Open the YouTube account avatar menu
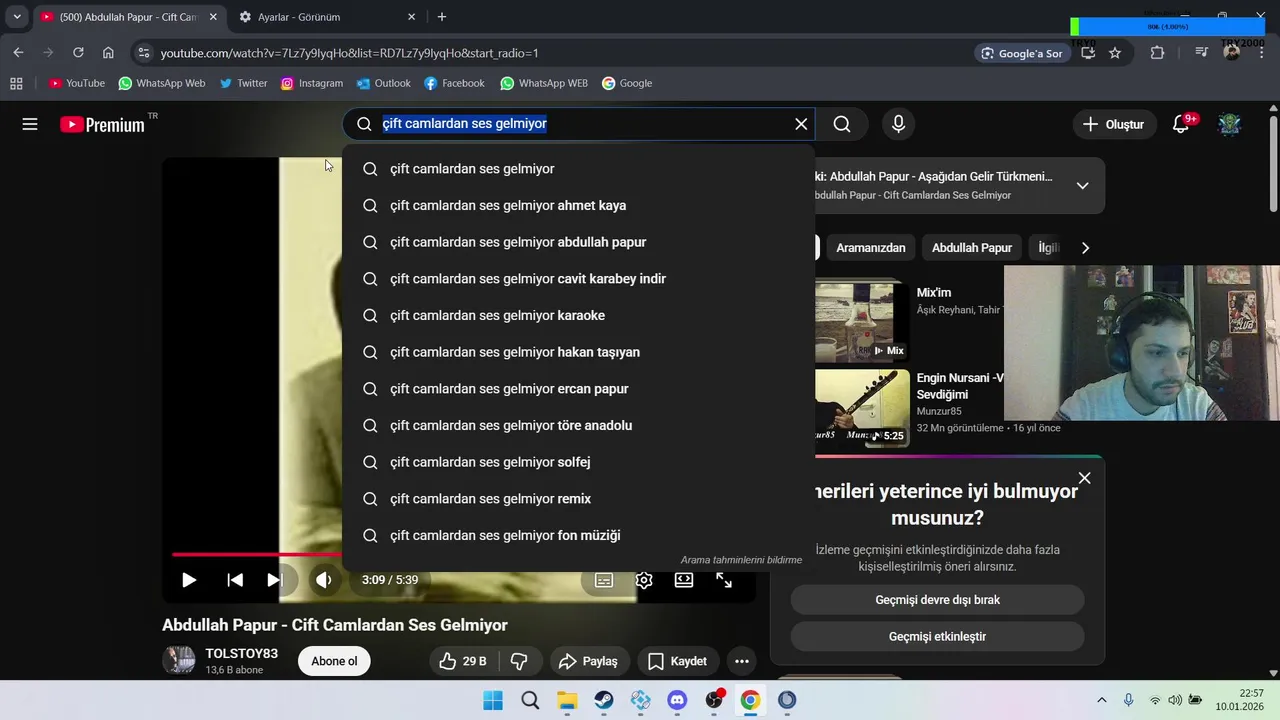The image size is (1280, 720). 1229,124
